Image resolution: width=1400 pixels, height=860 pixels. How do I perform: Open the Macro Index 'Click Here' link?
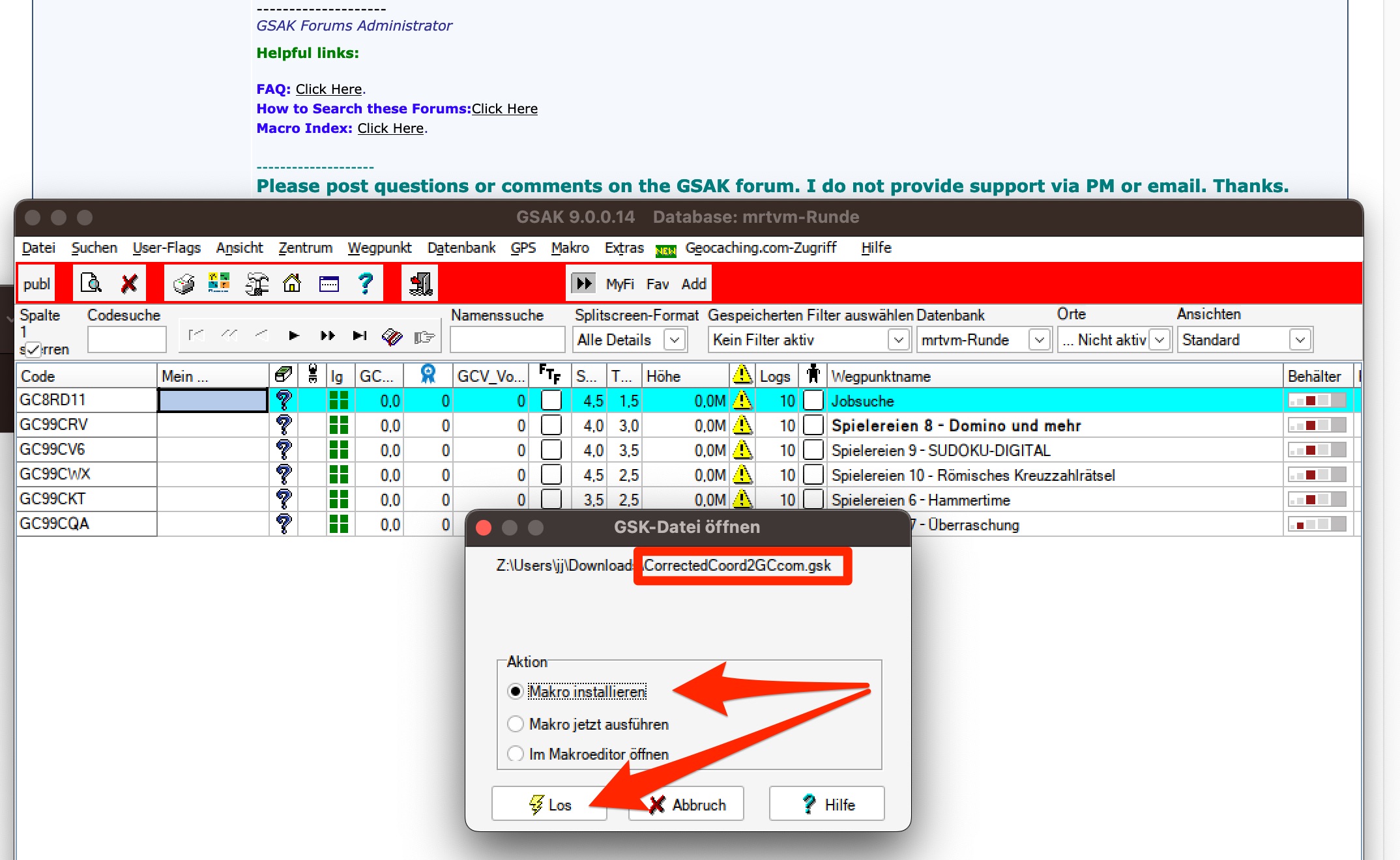pyautogui.click(x=390, y=128)
